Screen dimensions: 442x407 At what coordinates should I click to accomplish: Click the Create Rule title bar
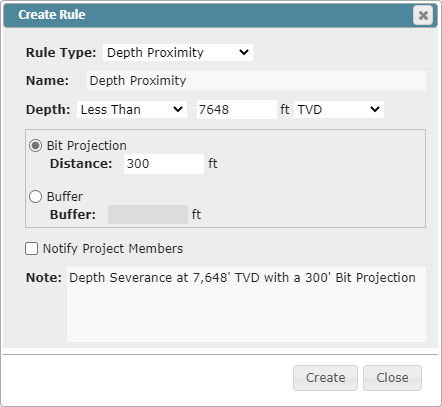pos(208,15)
